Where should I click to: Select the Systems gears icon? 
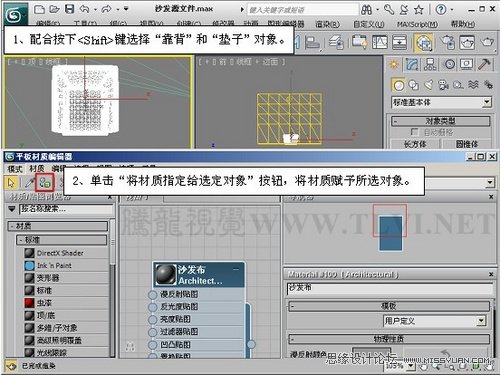(488, 85)
